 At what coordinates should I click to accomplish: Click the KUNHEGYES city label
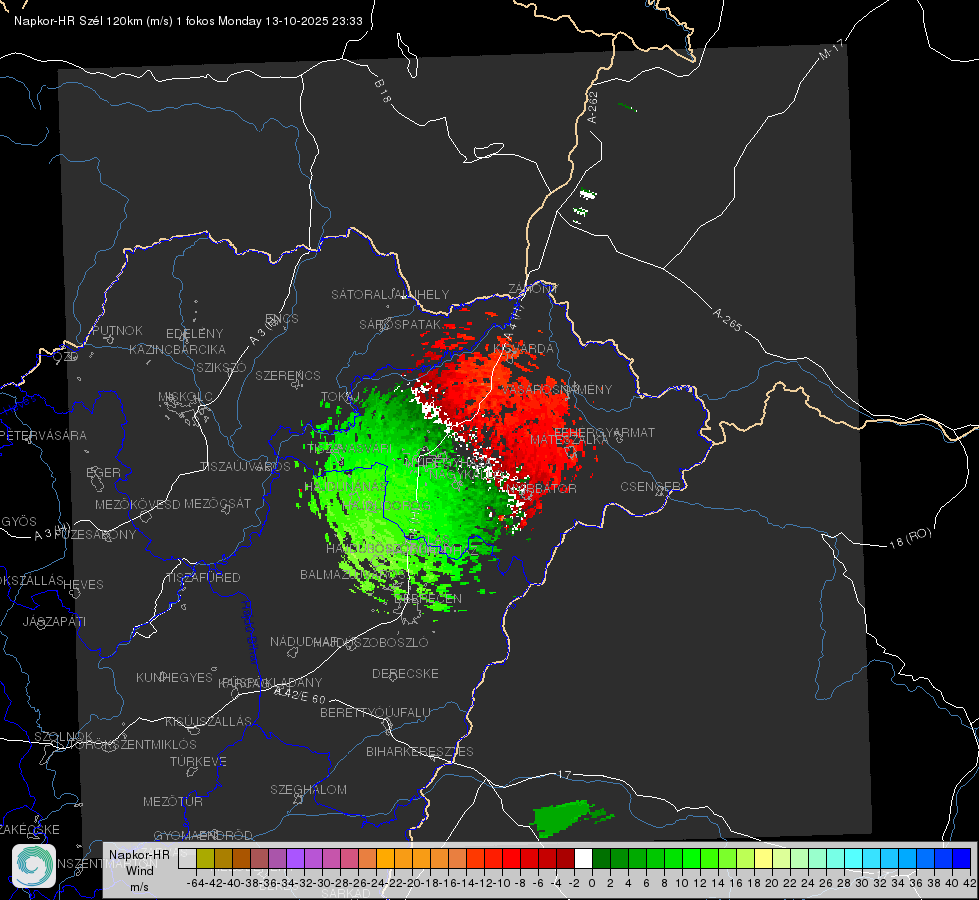point(174,678)
